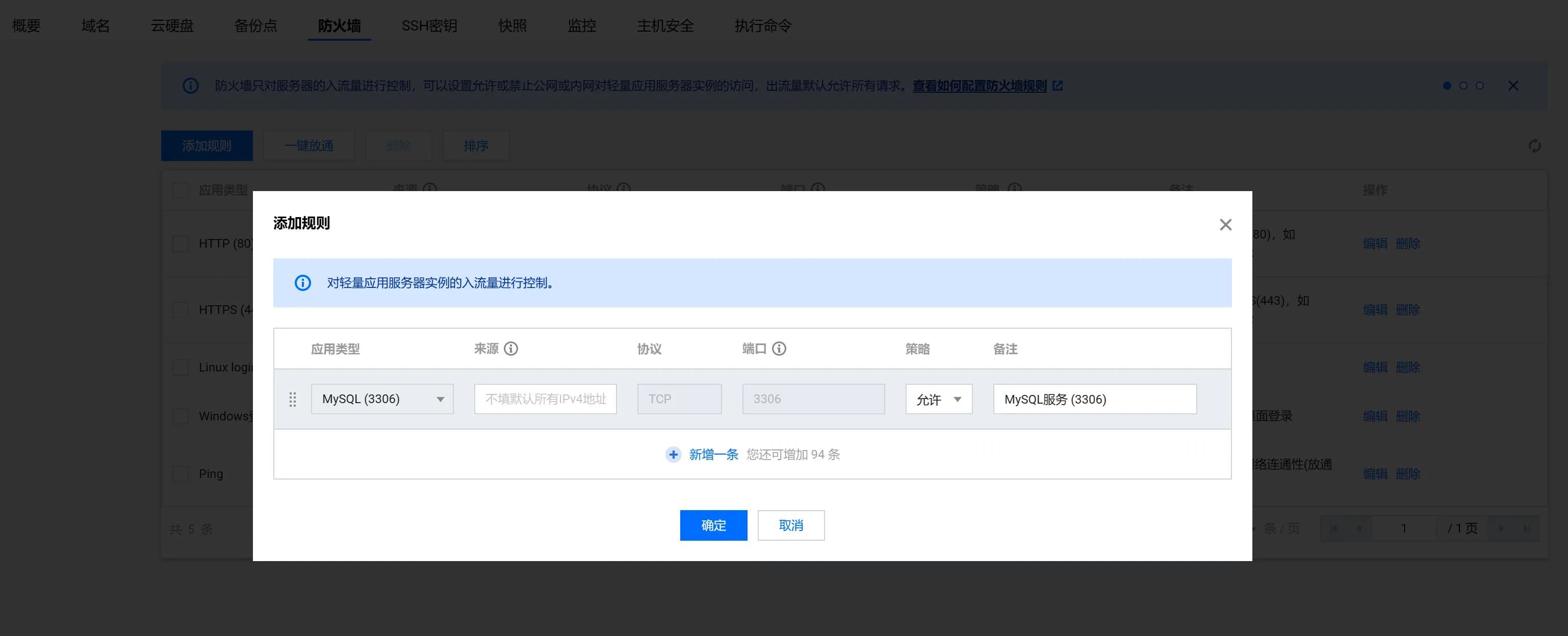Click the refresh icon above the rules table
The image size is (1568, 636).
click(x=1534, y=146)
